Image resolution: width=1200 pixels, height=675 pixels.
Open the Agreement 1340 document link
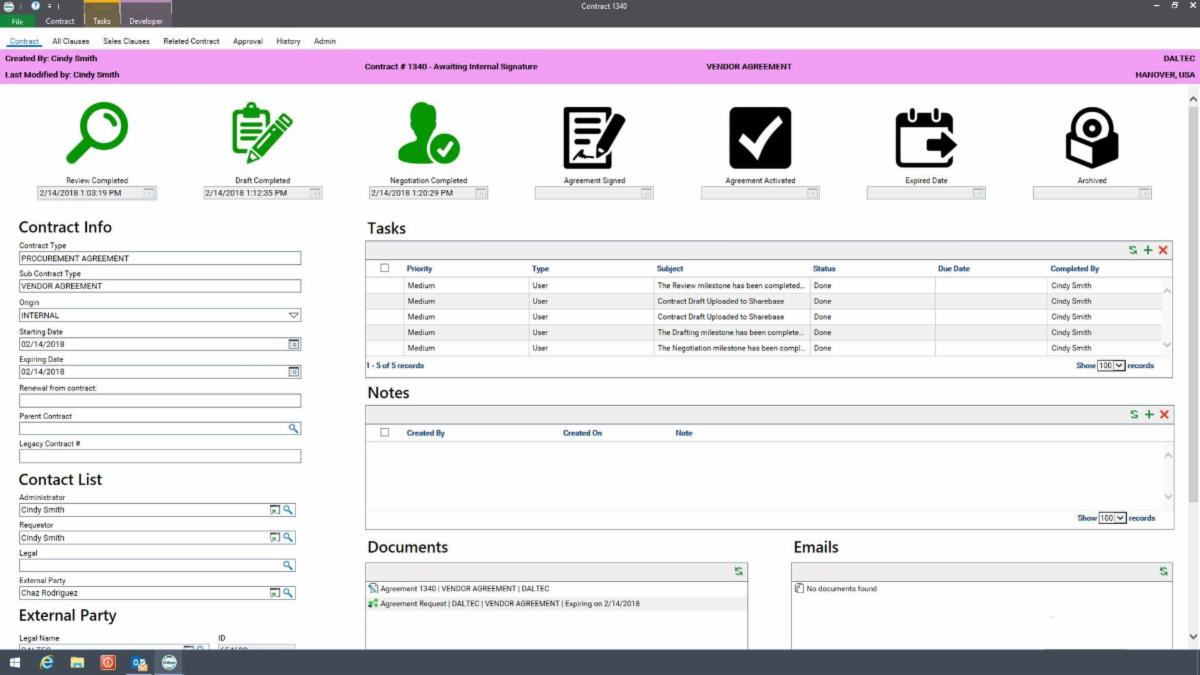point(464,589)
